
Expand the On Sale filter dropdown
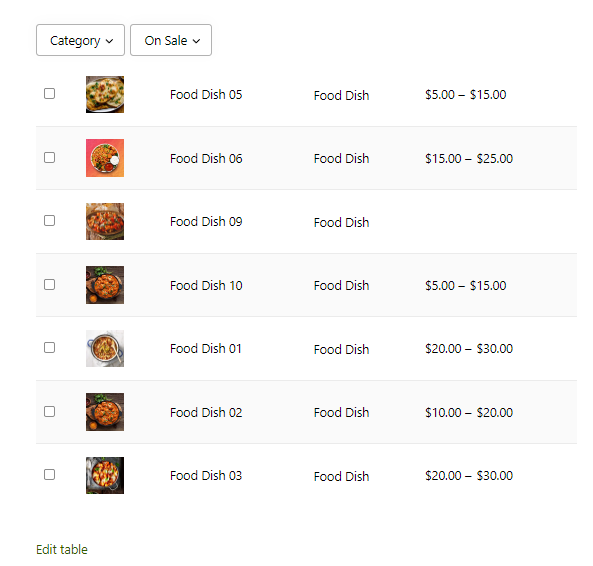pyautogui.click(x=171, y=40)
